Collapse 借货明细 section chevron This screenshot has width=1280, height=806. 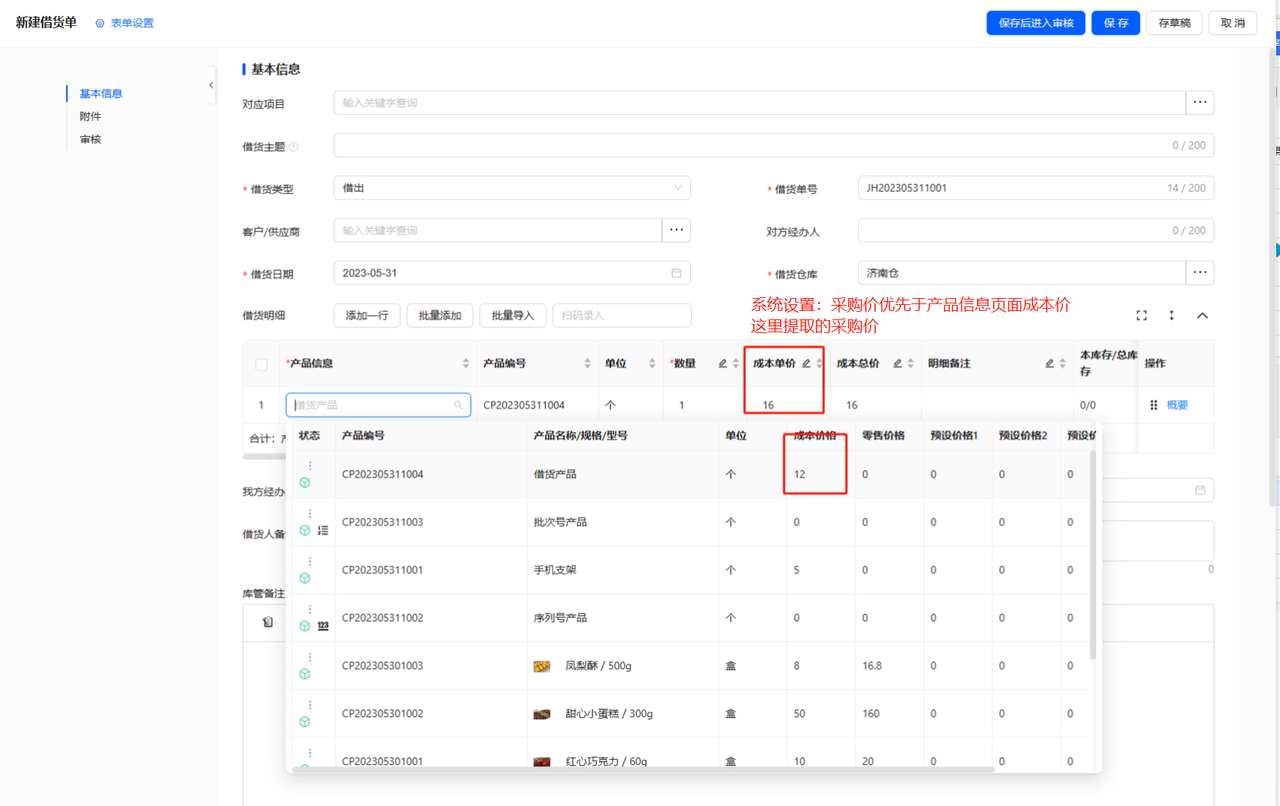(x=1203, y=316)
